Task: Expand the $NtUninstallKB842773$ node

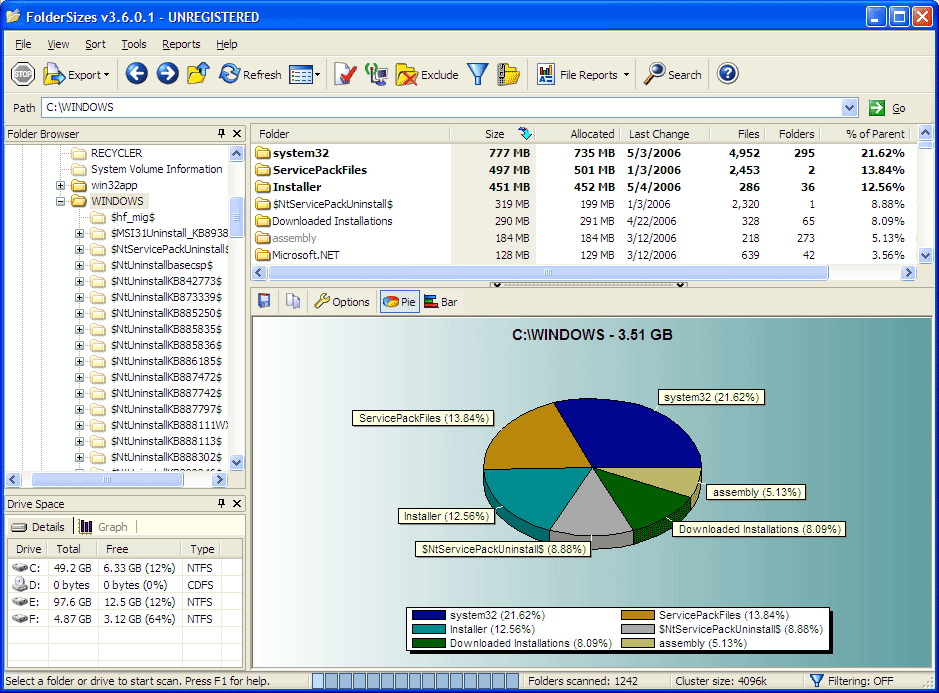Action: pos(79,281)
